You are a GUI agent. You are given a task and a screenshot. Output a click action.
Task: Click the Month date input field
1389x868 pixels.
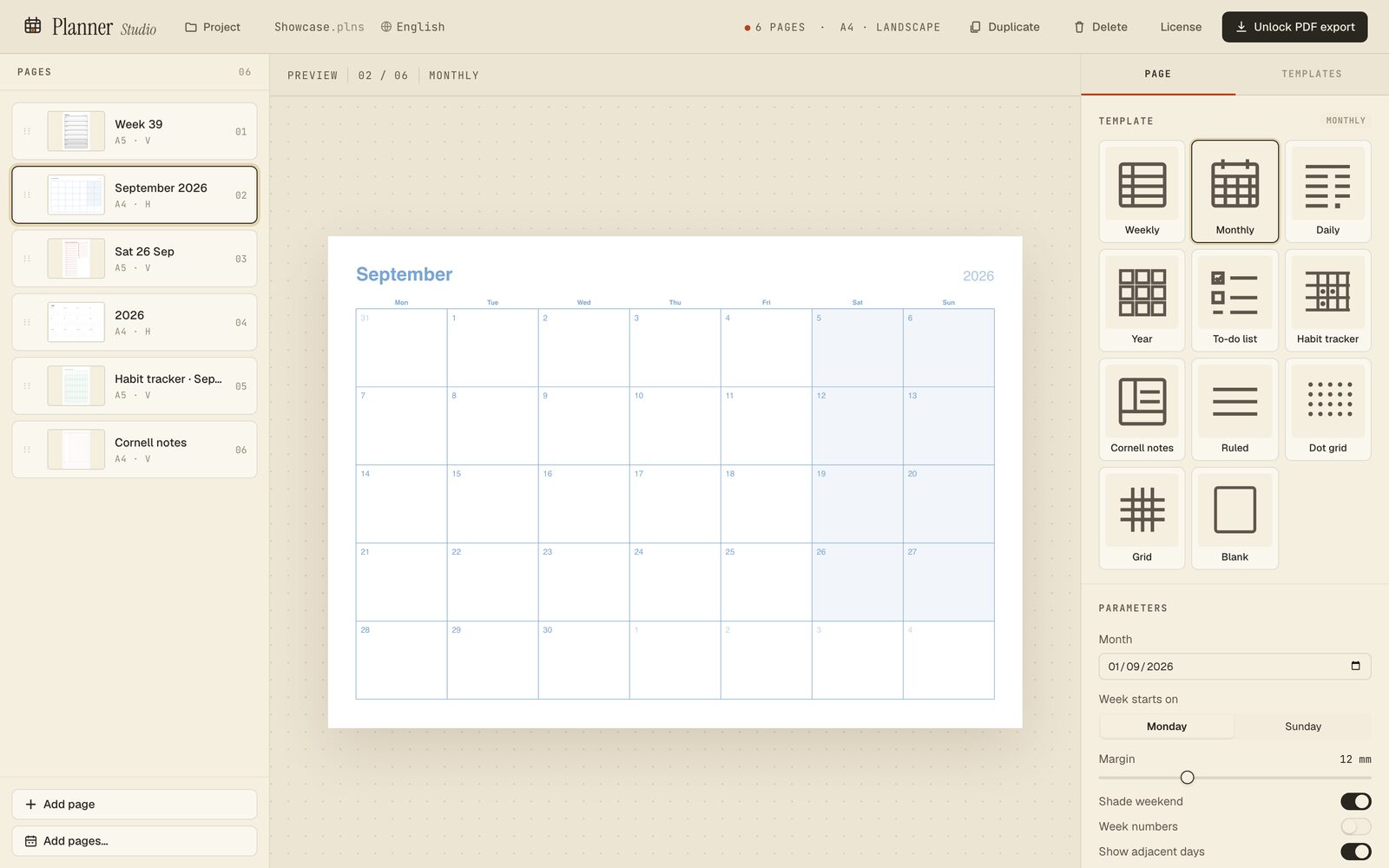tap(1234, 666)
